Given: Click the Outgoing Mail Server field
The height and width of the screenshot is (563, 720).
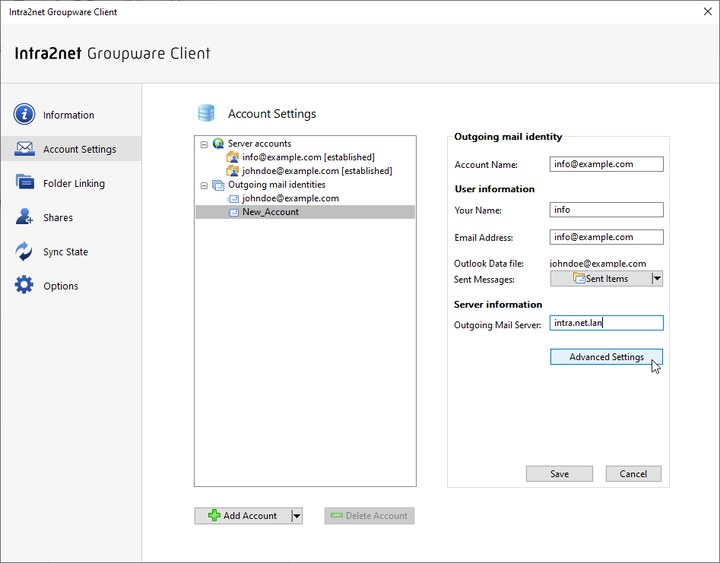Looking at the screenshot, I should point(606,323).
